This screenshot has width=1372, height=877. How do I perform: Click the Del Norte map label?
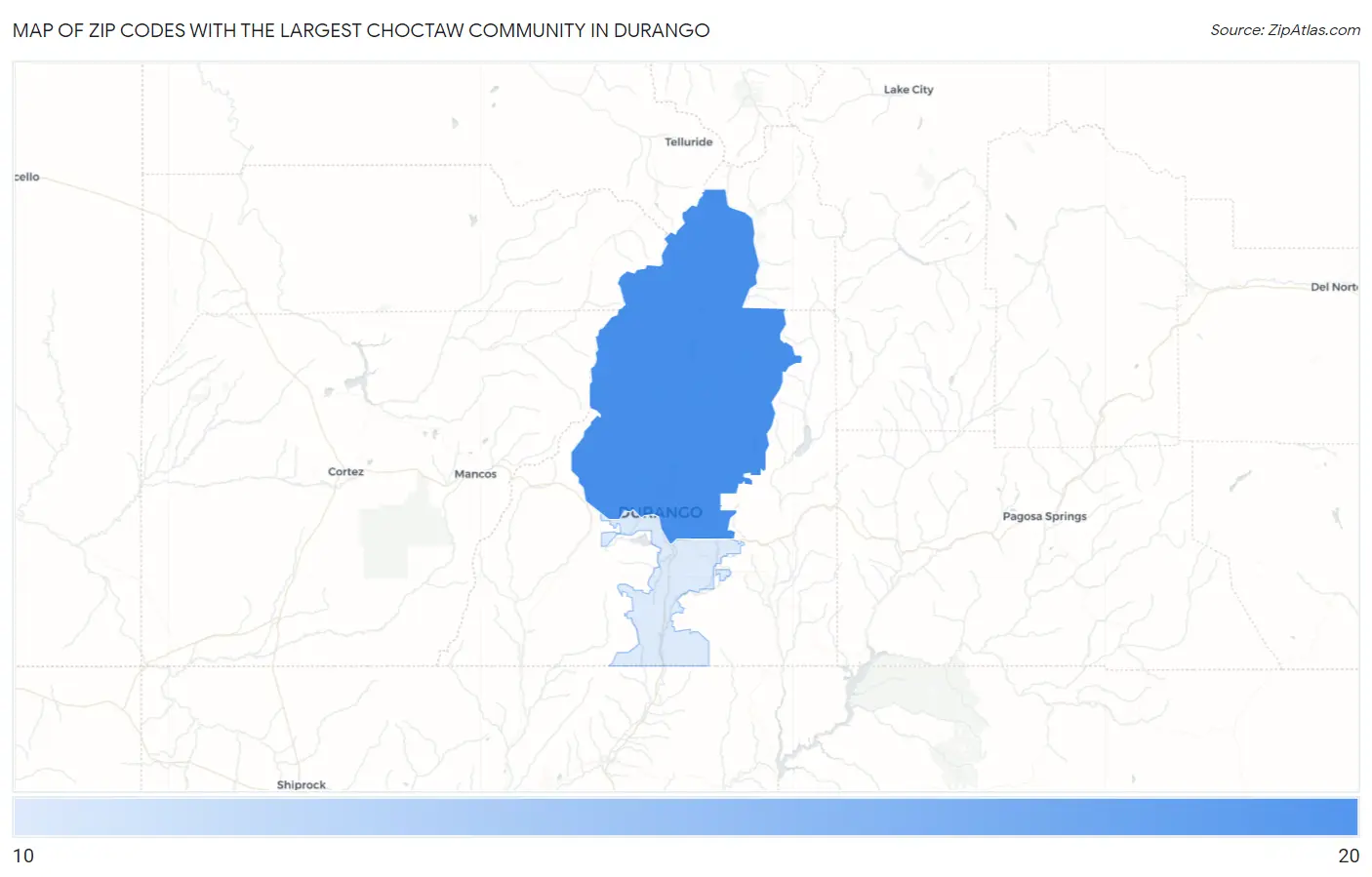(x=1334, y=288)
